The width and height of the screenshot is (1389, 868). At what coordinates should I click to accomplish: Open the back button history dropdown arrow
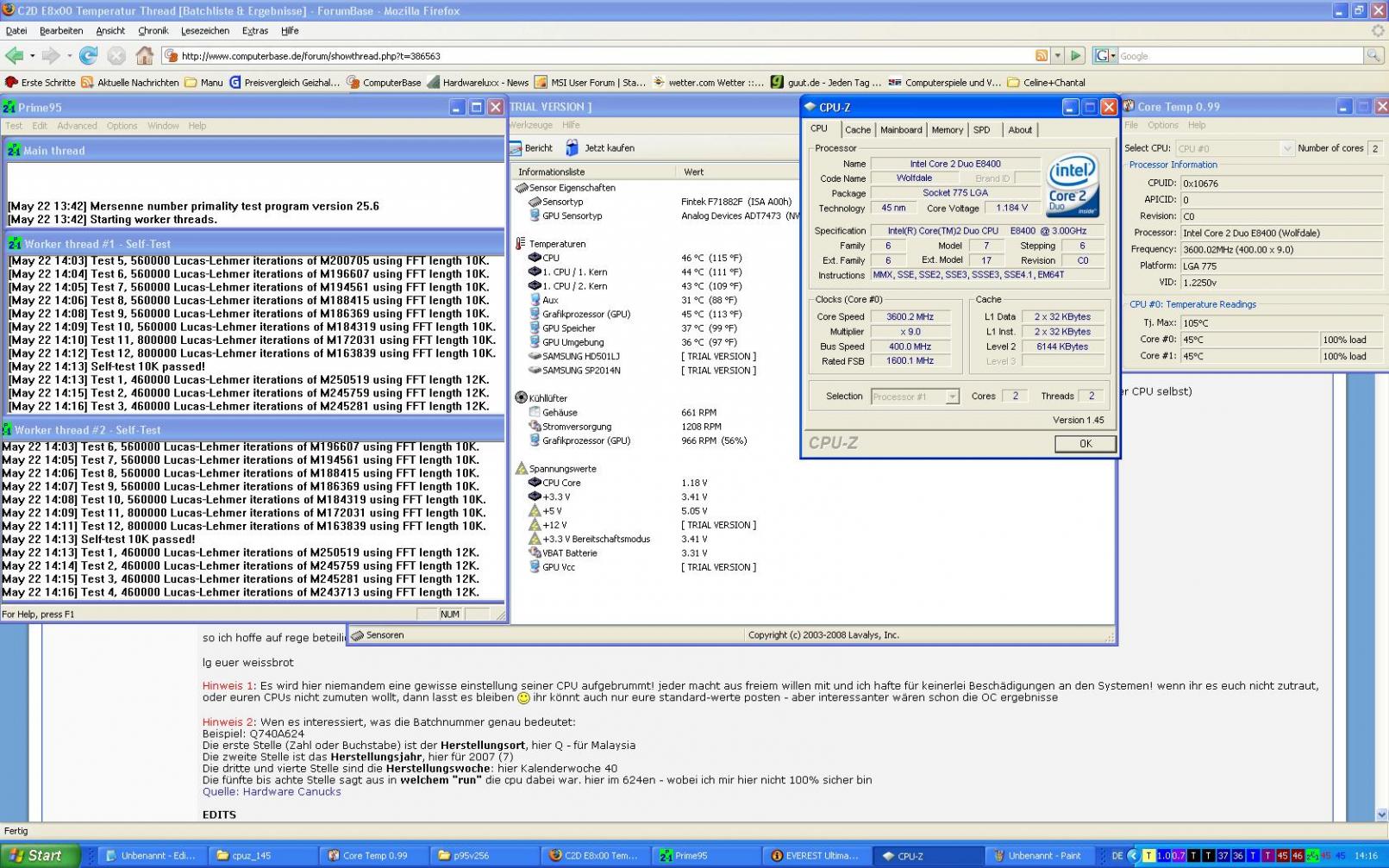tap(32, 56)
